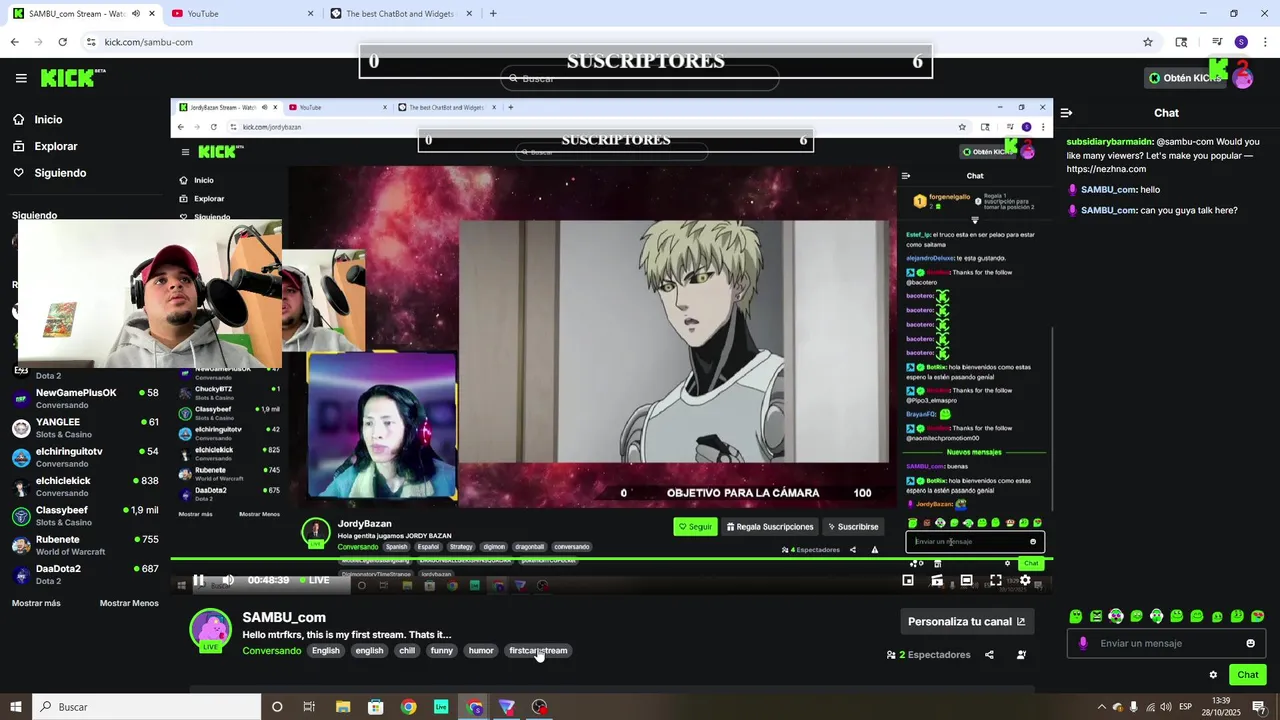Image resolution: width=1280 pixels, height=720 pixels.
Task: Open elchiringuitotv channel in sidebar
Action: pos(85,456)
